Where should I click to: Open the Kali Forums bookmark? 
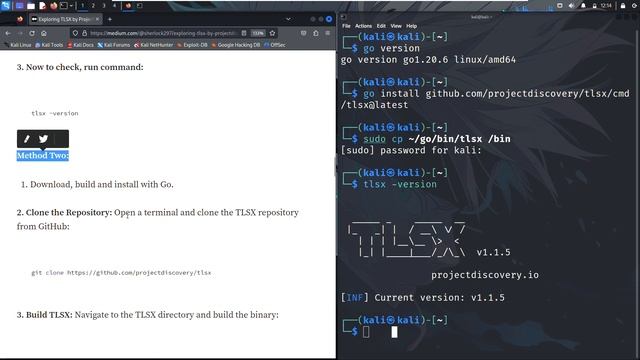[x=113, y=45]
